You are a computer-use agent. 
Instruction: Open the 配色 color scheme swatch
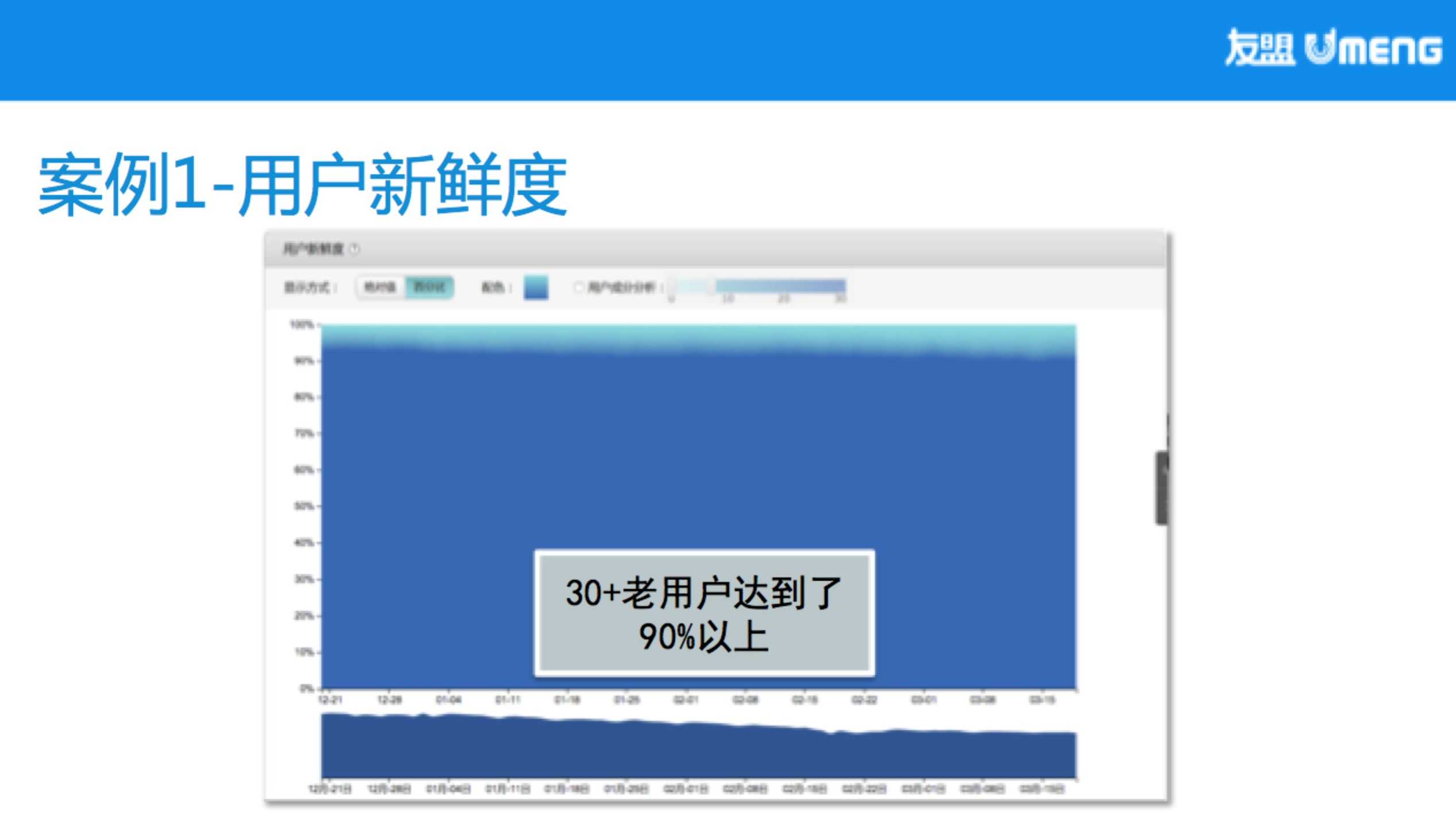click(x=536, y=287)
